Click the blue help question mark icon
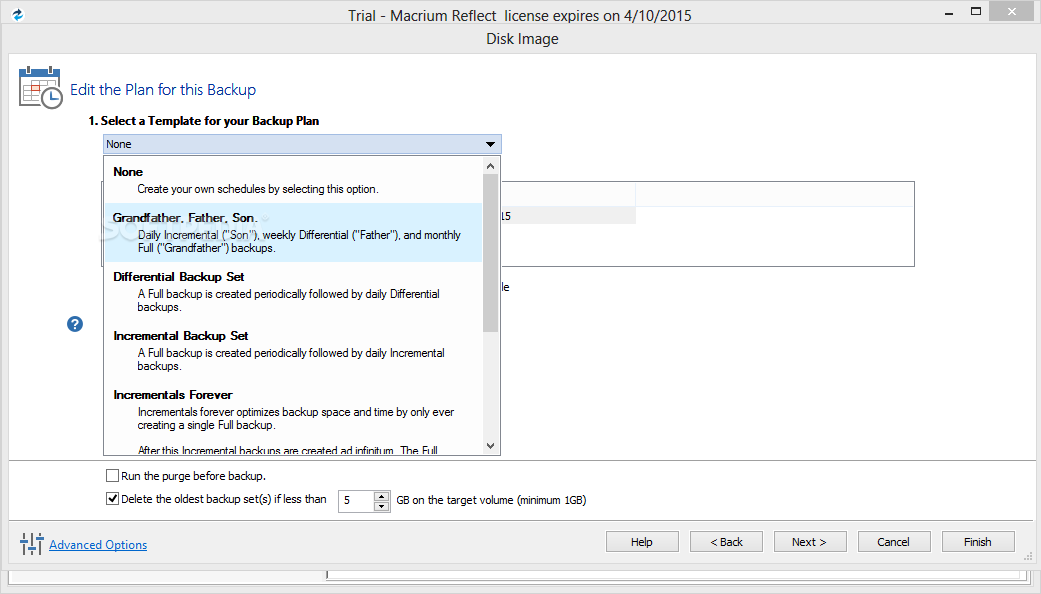Screen dimensions: 1041x594 [x=75, y=324]
